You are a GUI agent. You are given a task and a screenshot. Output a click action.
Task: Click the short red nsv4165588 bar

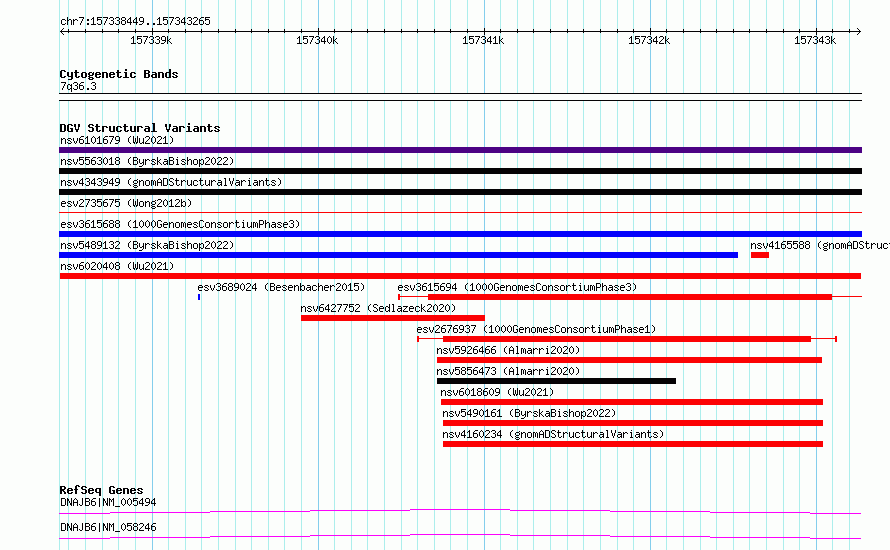(x=759, y=255)
